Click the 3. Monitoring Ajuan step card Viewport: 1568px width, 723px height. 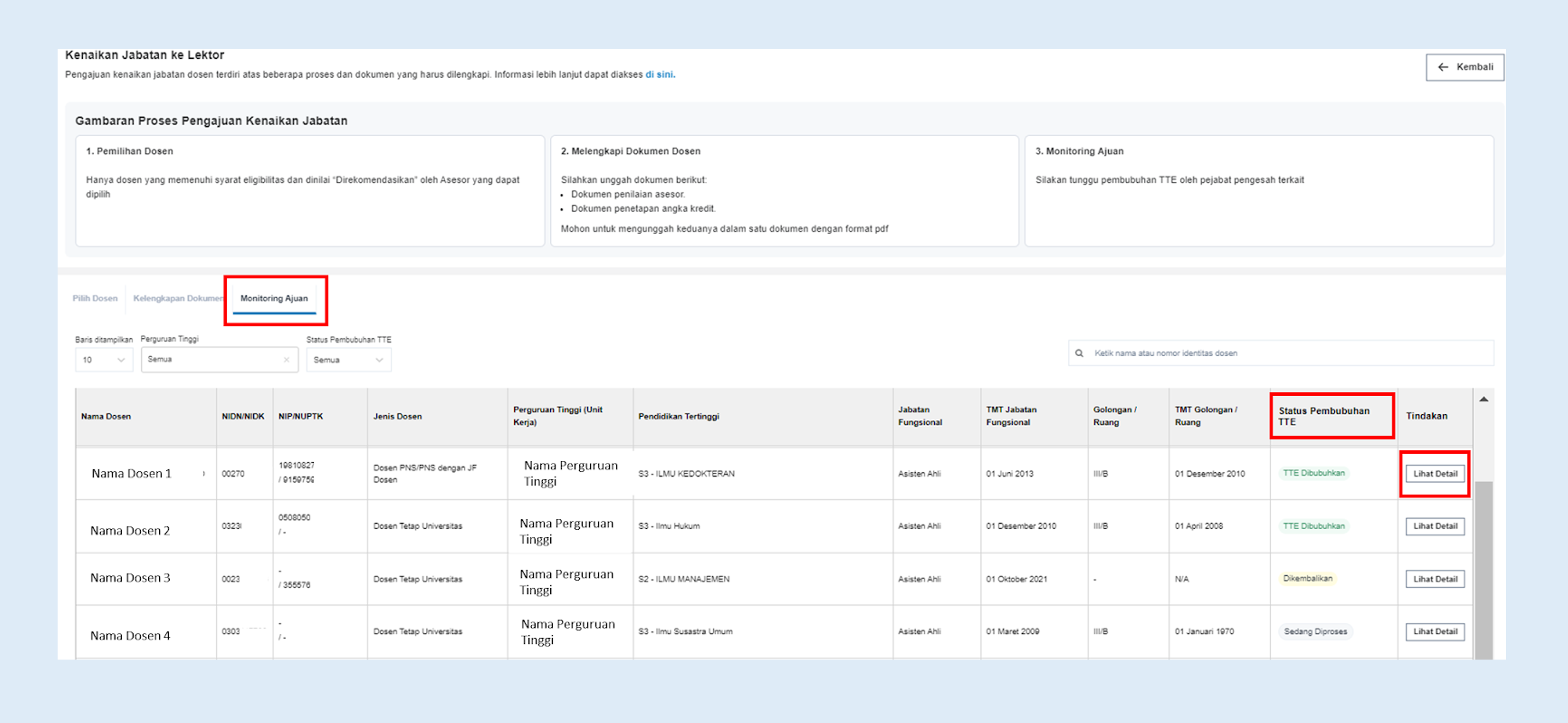pyautogui.click(x=1259, y=190)
